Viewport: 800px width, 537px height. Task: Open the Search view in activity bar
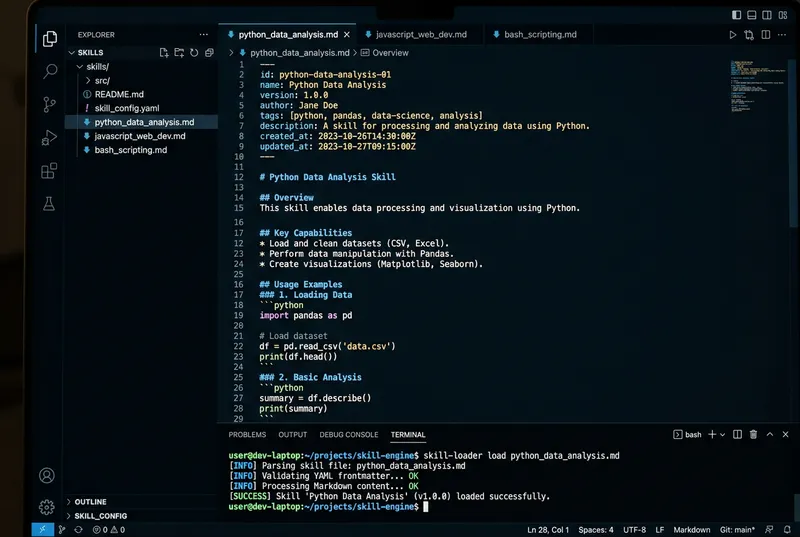[47, 71]
